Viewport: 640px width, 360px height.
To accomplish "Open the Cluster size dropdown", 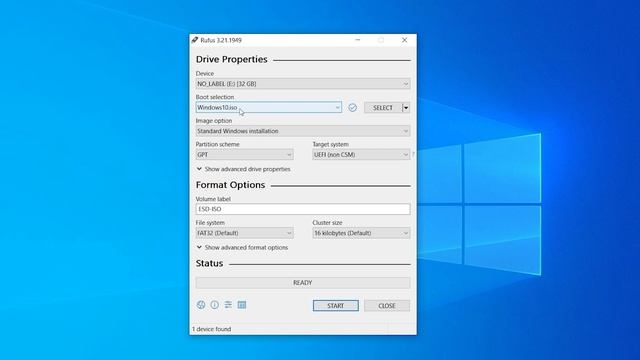I will (x=361, y=233).
